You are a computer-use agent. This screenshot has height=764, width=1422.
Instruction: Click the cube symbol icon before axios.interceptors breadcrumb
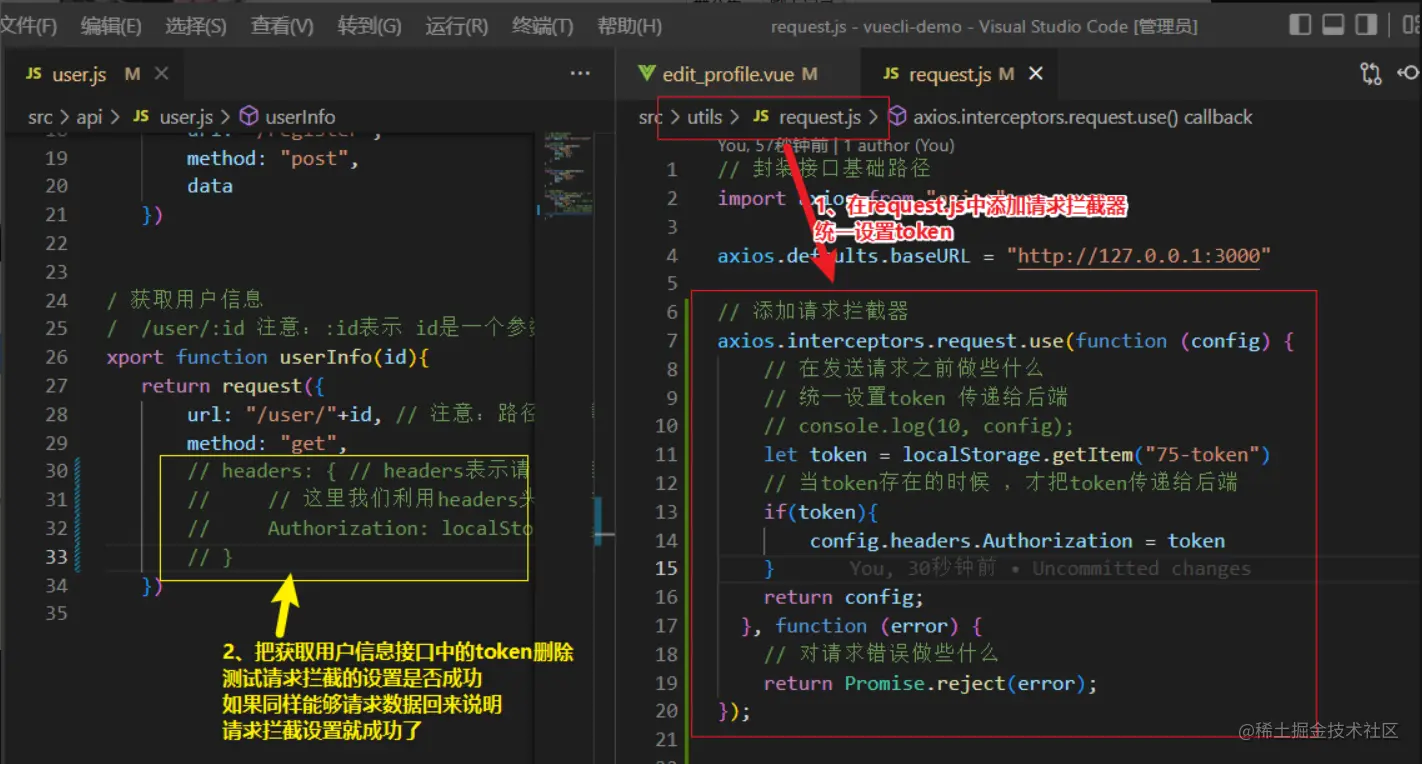898,117
